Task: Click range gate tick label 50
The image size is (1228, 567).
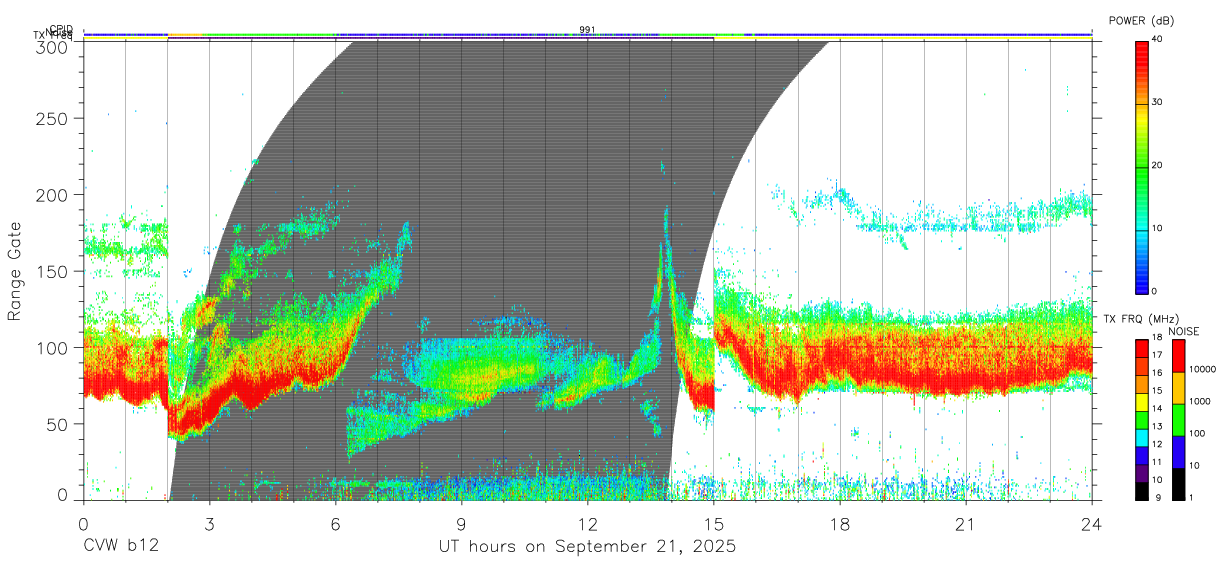Action: pyautogui.click(x=59, y=423)
